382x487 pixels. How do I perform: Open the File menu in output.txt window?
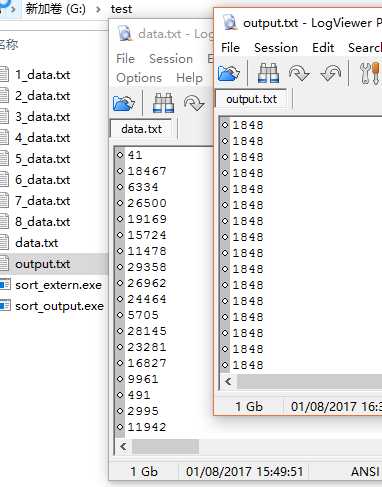point(230,48)
